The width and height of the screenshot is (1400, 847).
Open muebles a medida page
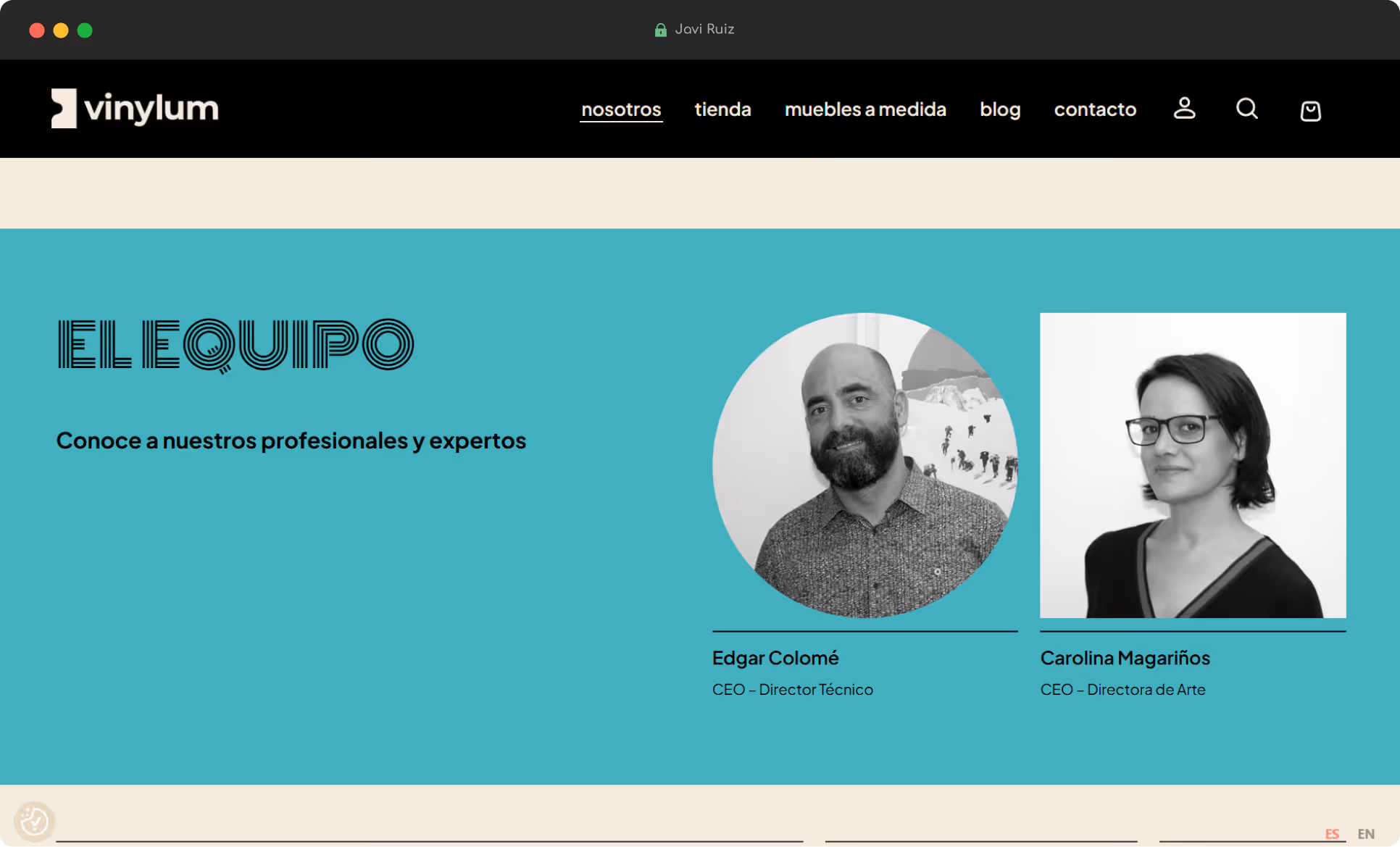(x=865, y=109)
